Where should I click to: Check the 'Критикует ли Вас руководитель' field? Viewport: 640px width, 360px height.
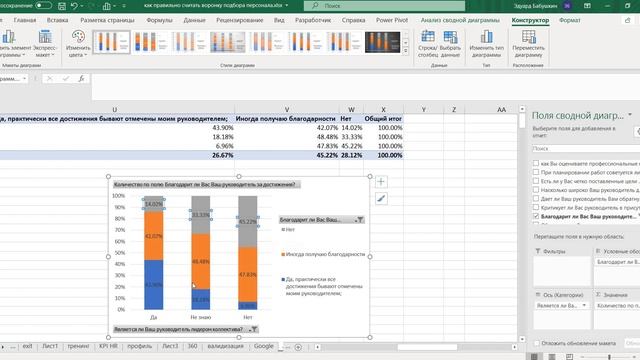[536, 207]
